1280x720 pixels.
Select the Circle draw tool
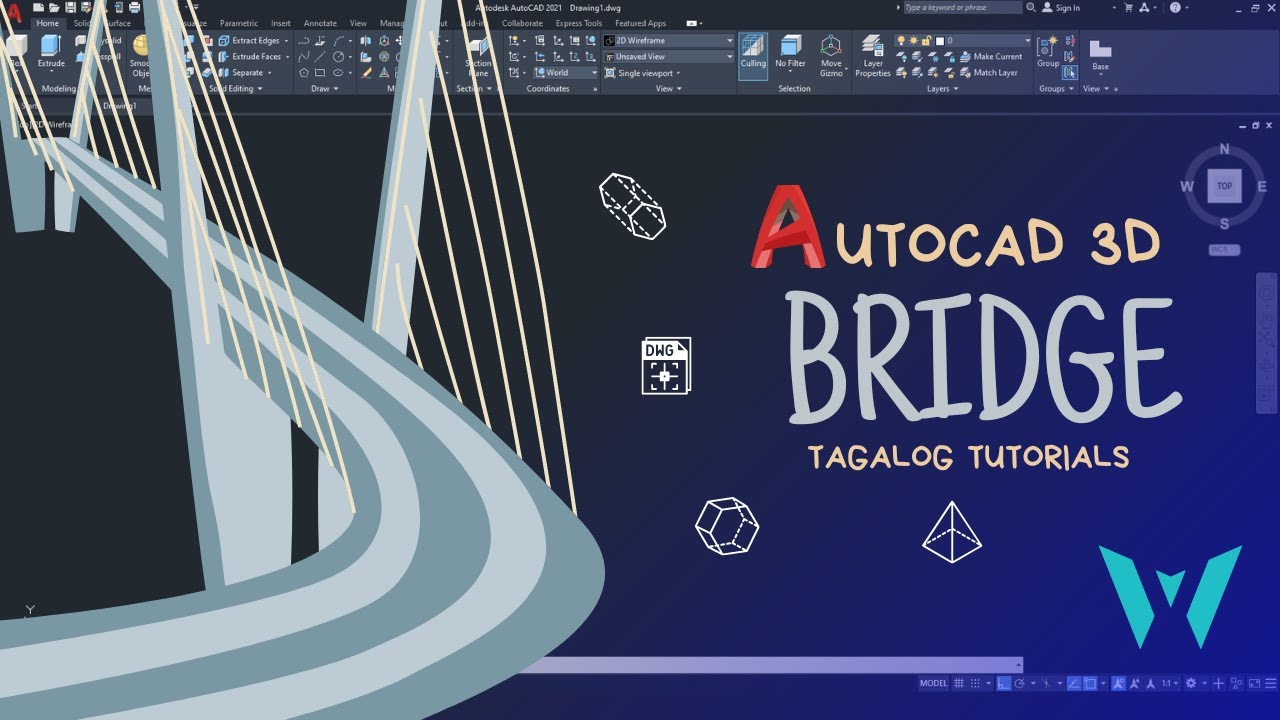coord(338,57)
